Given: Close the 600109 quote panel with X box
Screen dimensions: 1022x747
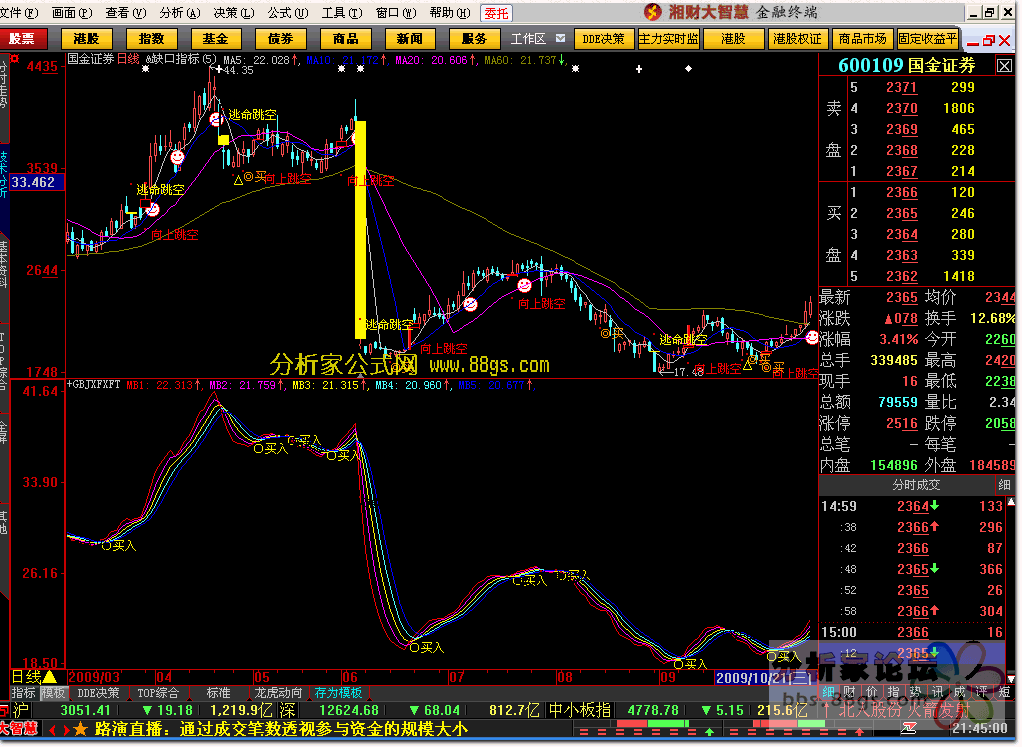Looking at the screenshot, I should coord(1004,65).
